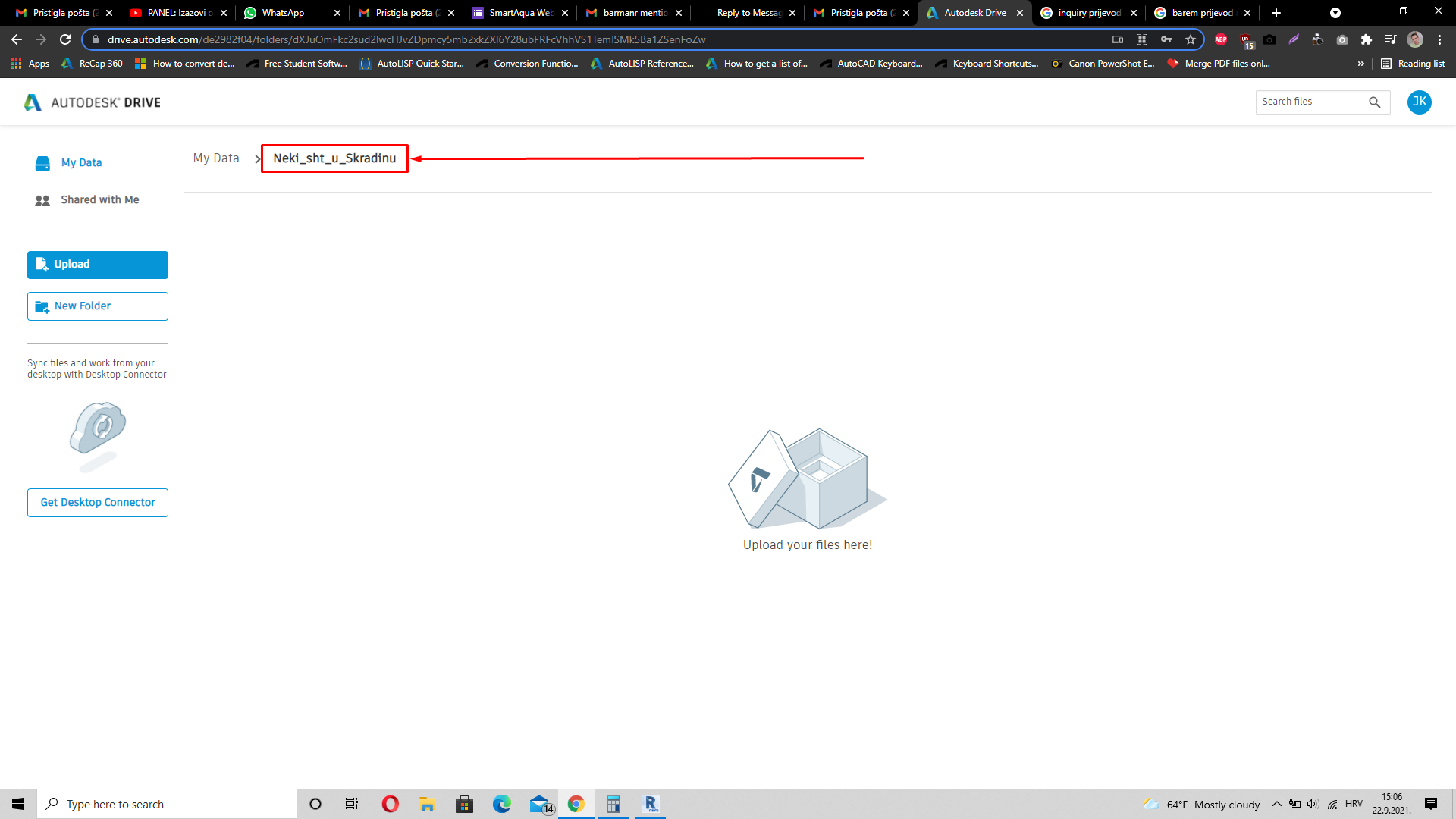Switch to inquiry prijevod tab
This screenshot has width=1456, height=819.
coord(1088,13)
